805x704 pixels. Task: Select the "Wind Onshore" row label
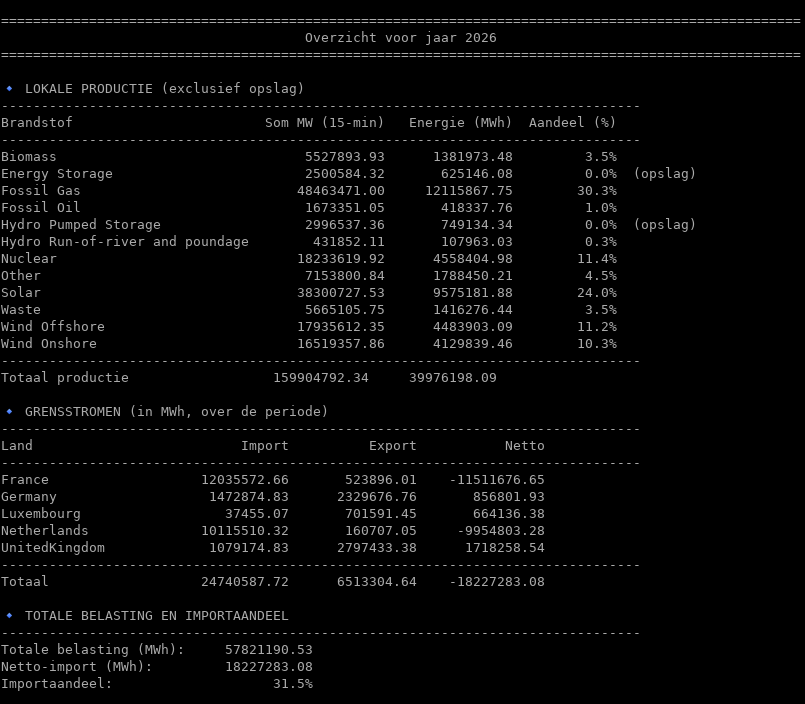pyautogui.click(x=49, y=344)
